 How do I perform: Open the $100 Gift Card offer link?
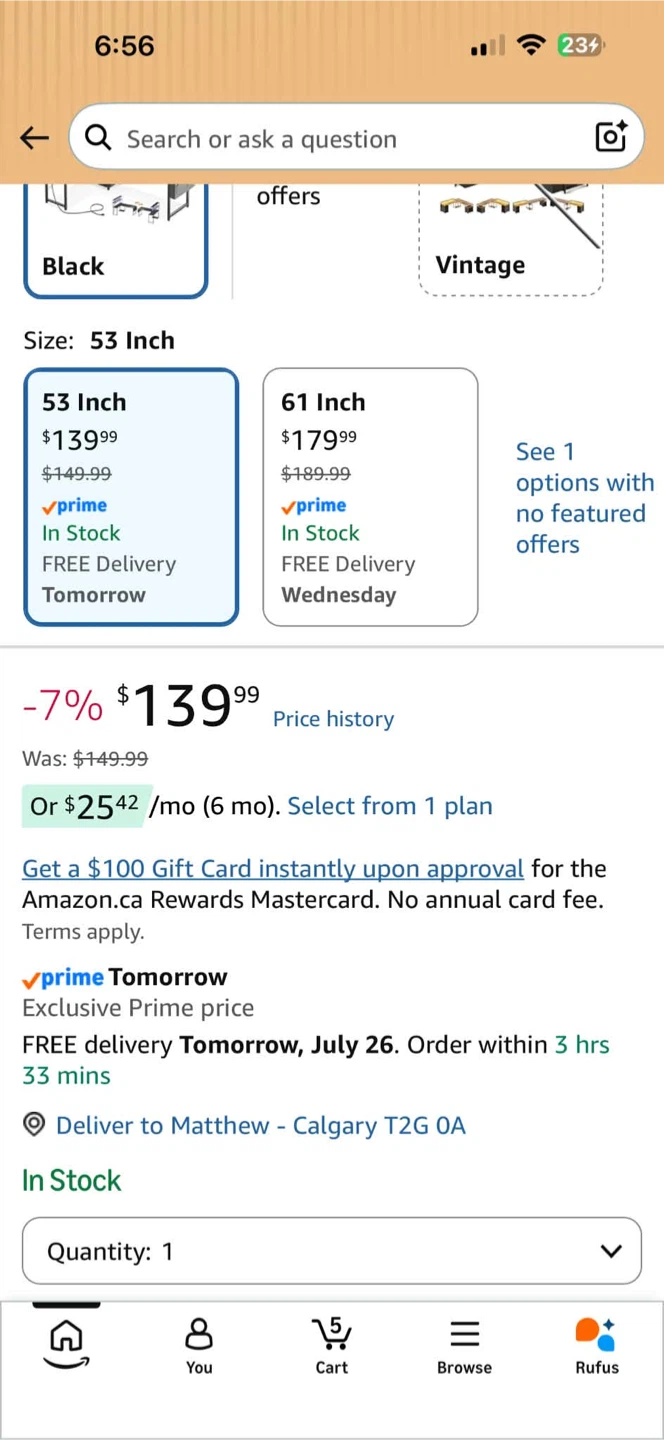click(273, 868)
